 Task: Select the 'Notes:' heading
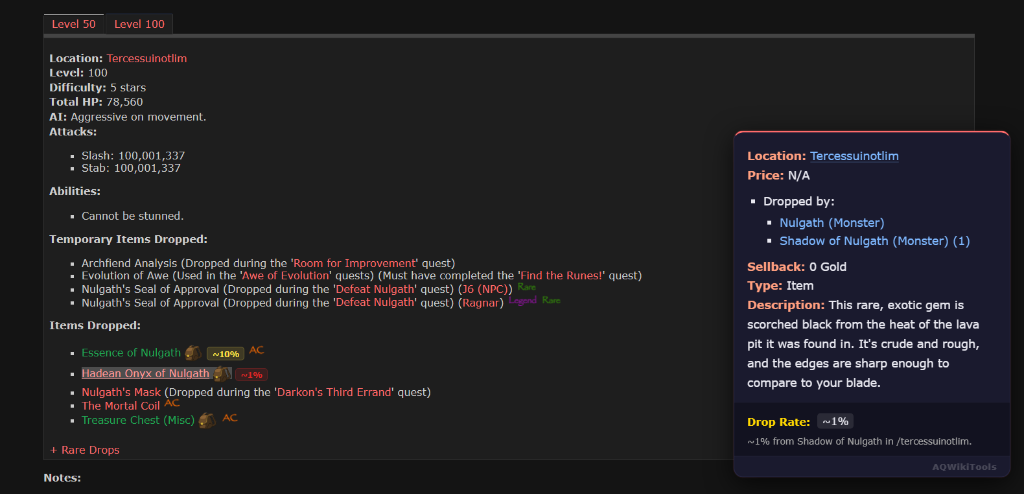[x=62, y=478]
